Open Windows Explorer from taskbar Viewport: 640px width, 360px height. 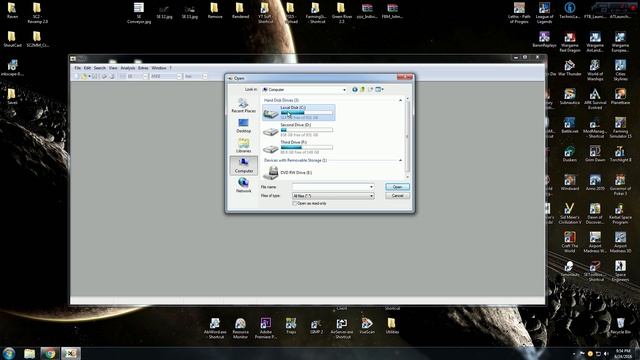pyautogui.click(x=29, y=353)
